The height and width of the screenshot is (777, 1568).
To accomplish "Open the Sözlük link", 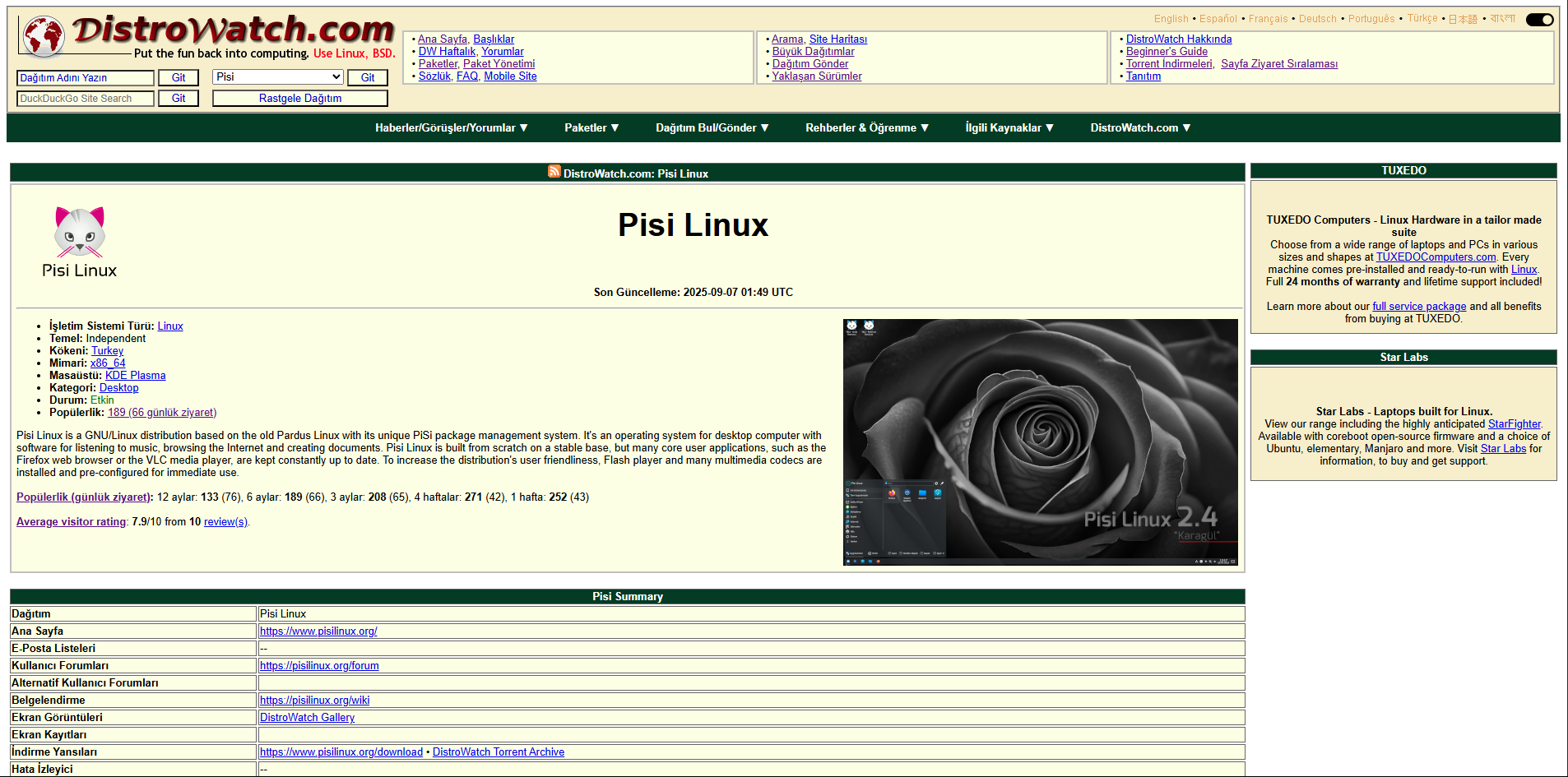I will pyautogui.click(x=434, y=76).
